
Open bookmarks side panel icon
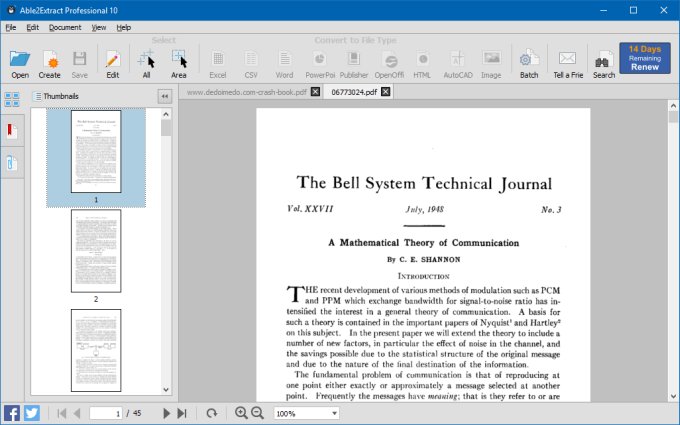point(12,131)
